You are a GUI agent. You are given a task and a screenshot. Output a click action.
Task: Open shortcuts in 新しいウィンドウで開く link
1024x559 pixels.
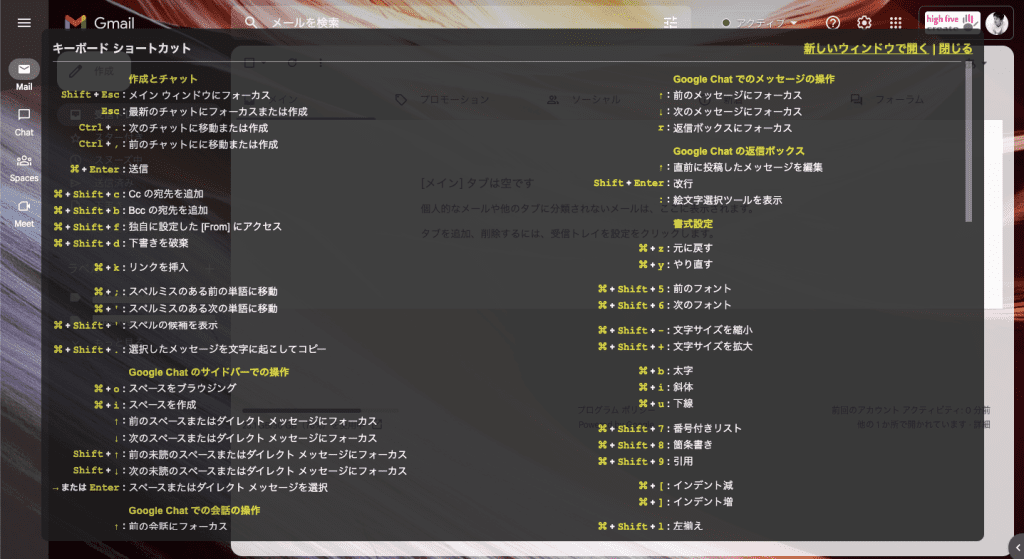point(865,48)
